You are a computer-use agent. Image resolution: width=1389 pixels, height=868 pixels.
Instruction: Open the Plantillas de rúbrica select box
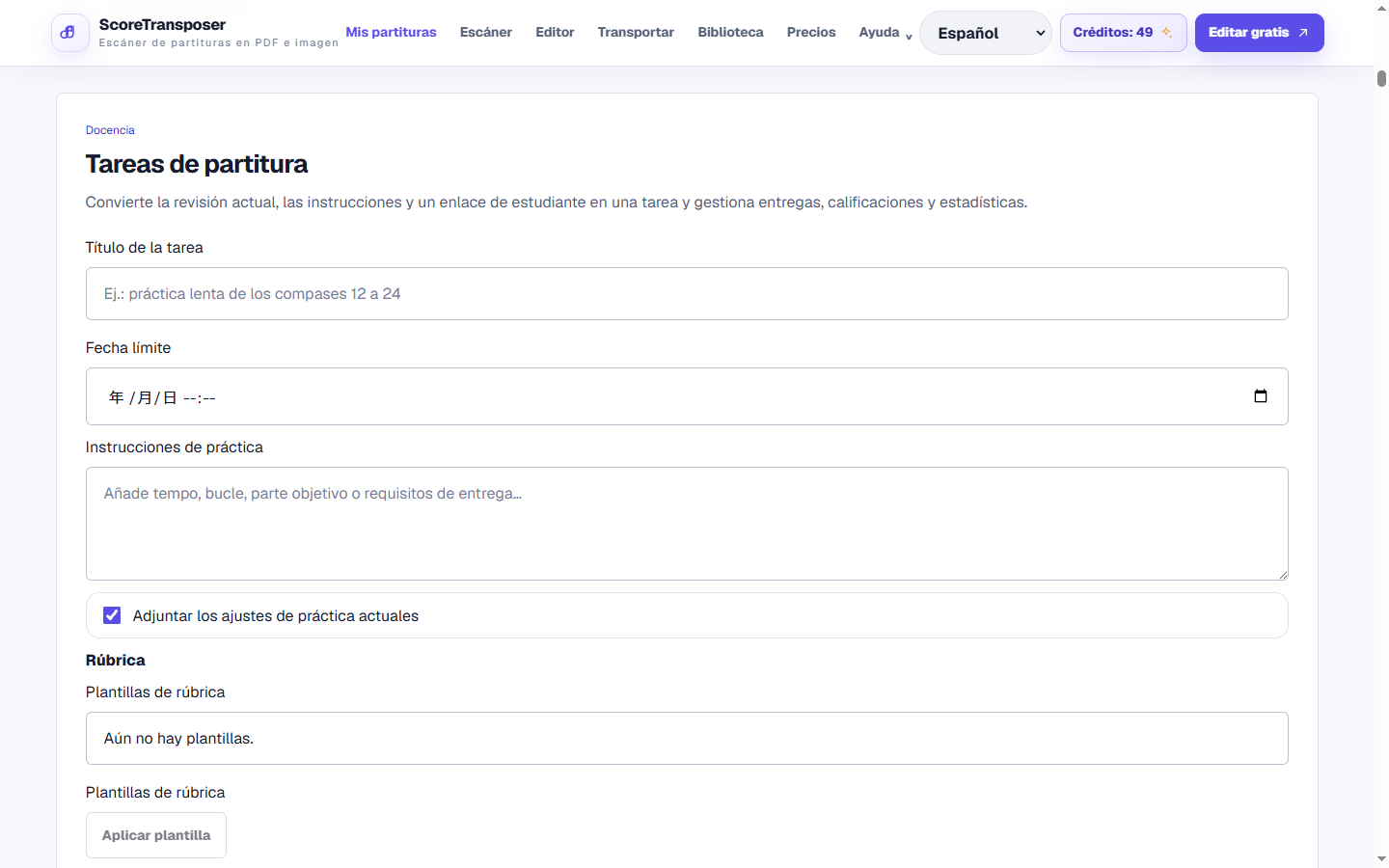[687, 739]
